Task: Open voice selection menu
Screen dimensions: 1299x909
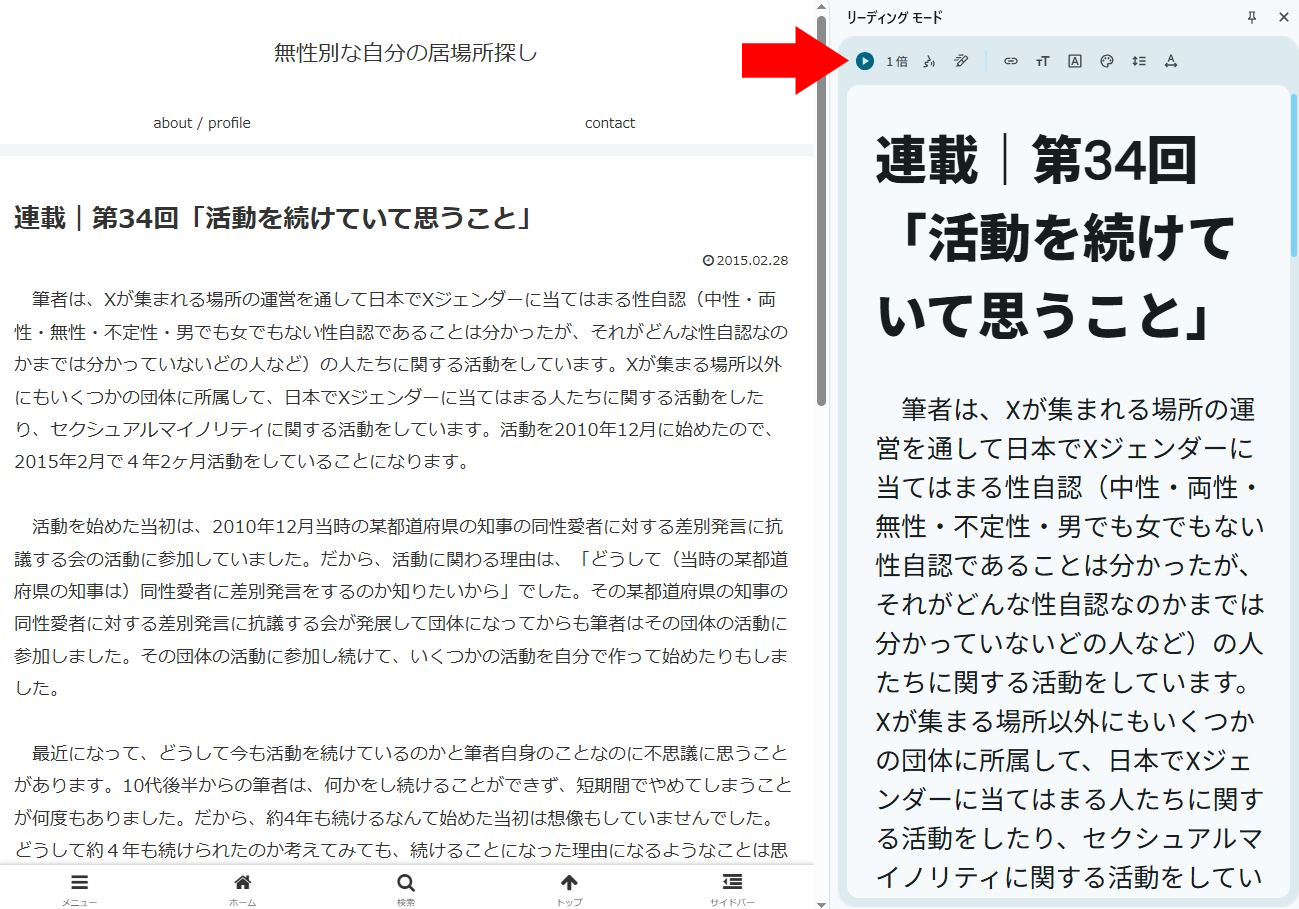Action: pos(929,61)
